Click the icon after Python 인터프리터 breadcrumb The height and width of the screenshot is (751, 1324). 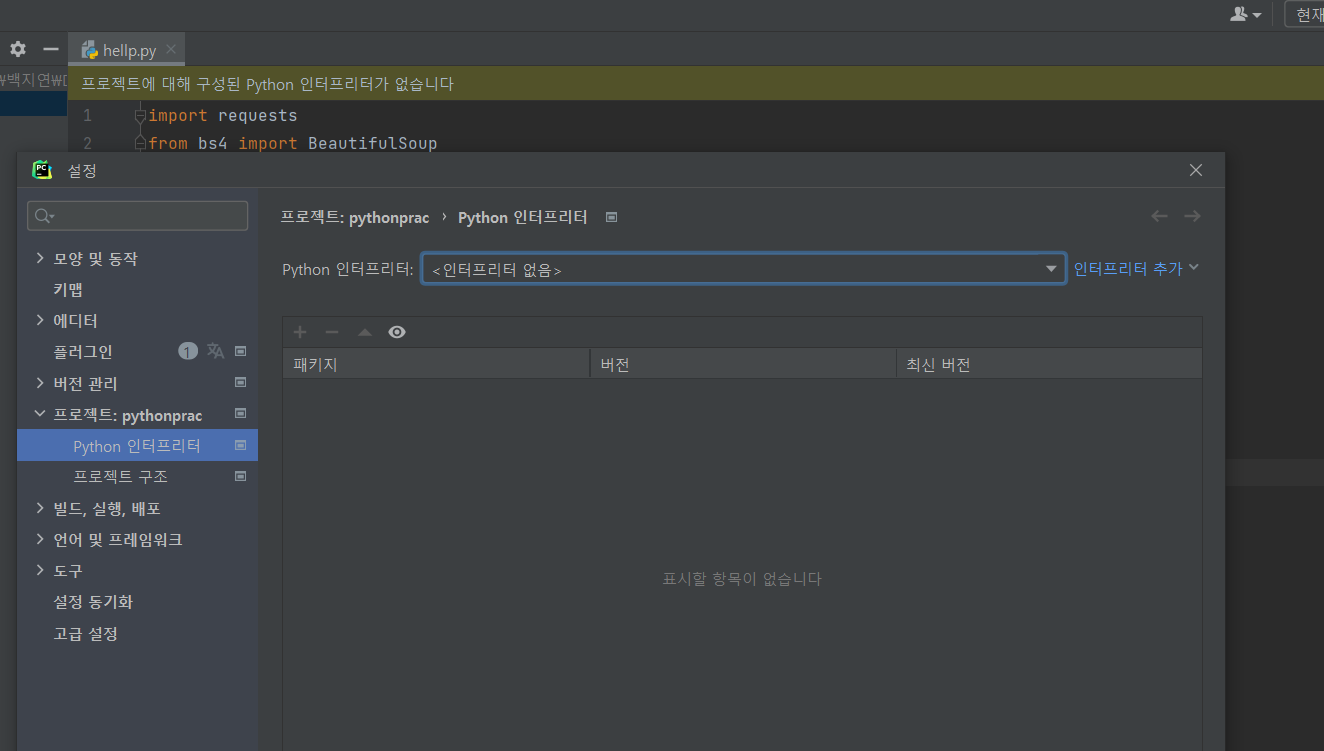click(x=612, y=217)
